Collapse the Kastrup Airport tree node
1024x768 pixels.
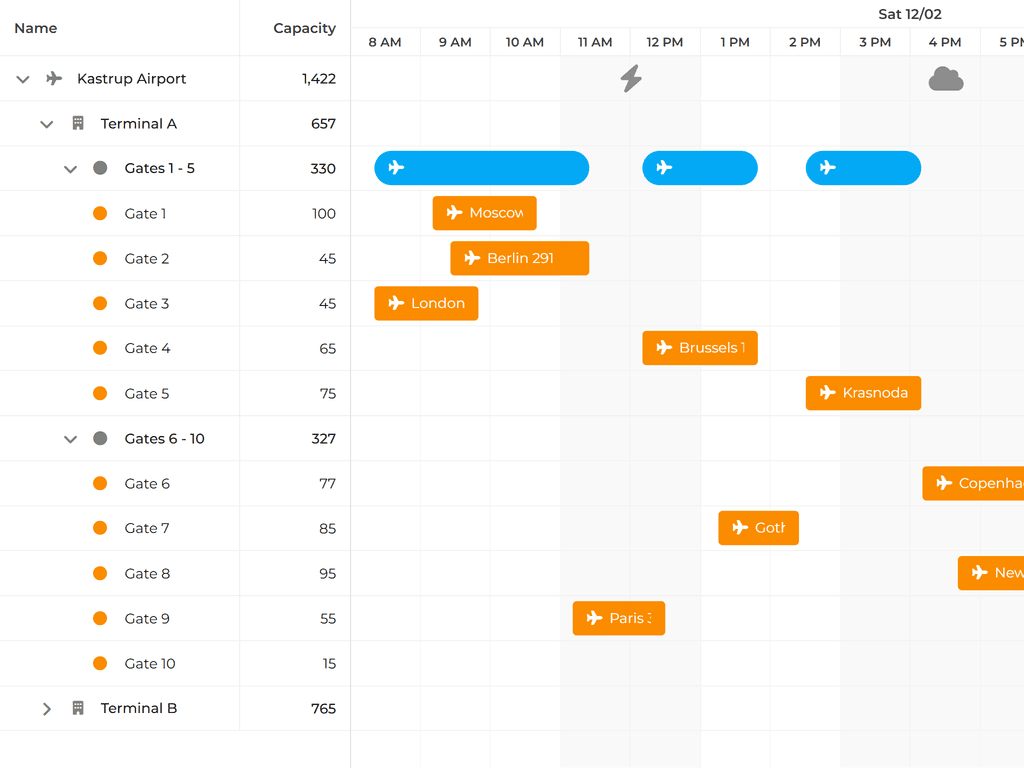pyautogui.click(x=23, y=79)
